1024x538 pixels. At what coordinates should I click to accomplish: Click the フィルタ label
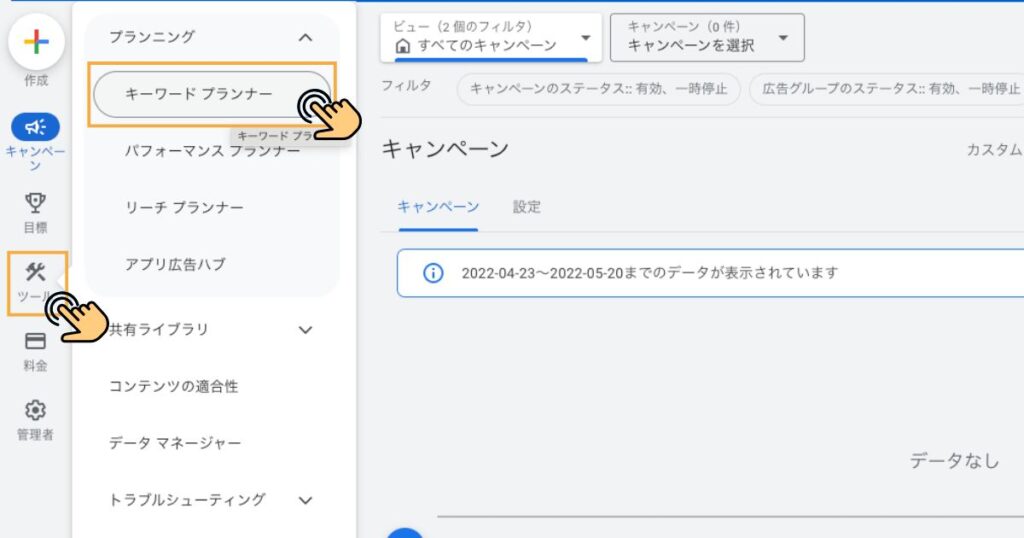406,86
